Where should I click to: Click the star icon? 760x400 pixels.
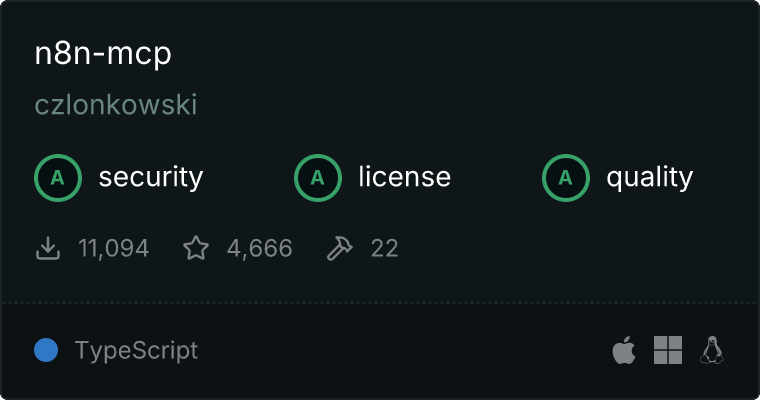point(196,248)
